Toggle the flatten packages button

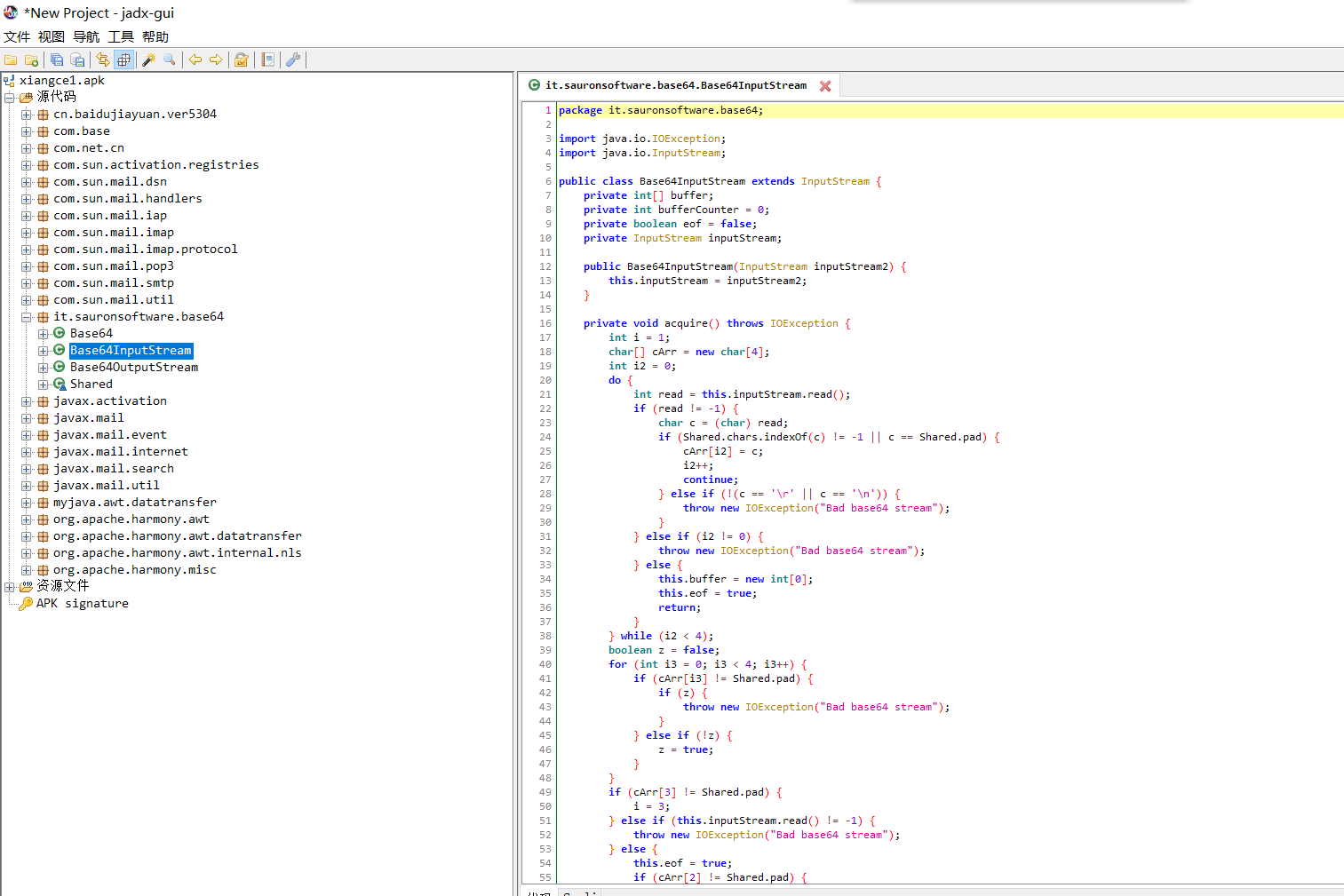[x=124, y=60]
